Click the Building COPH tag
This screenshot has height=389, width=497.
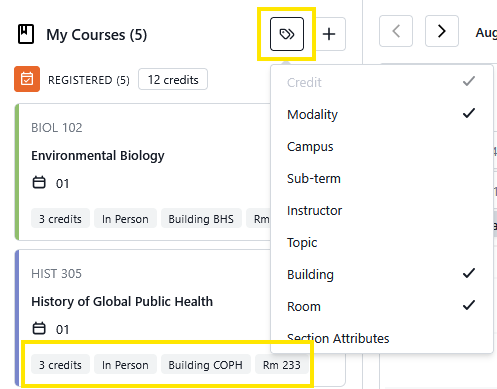206,365
